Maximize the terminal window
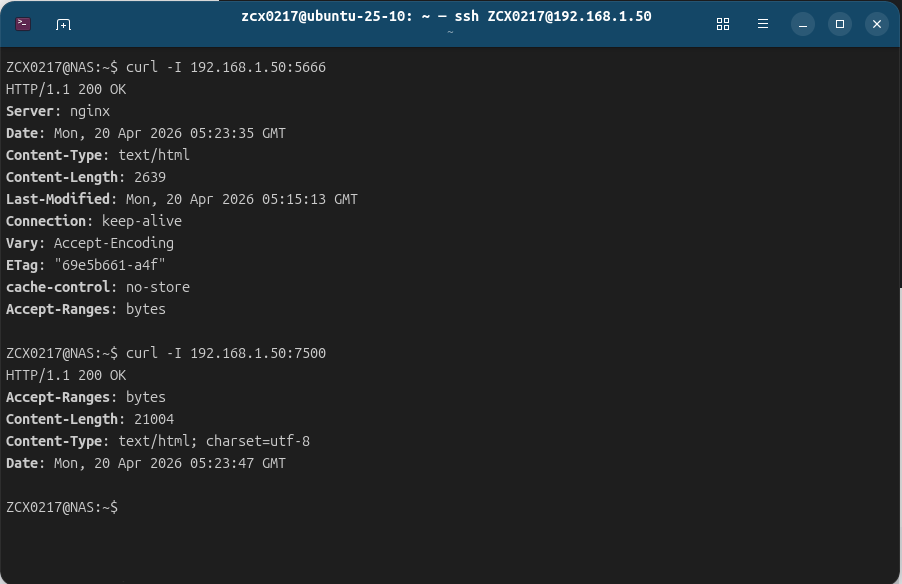Screen dimensions: 902x584 point(840,24)
